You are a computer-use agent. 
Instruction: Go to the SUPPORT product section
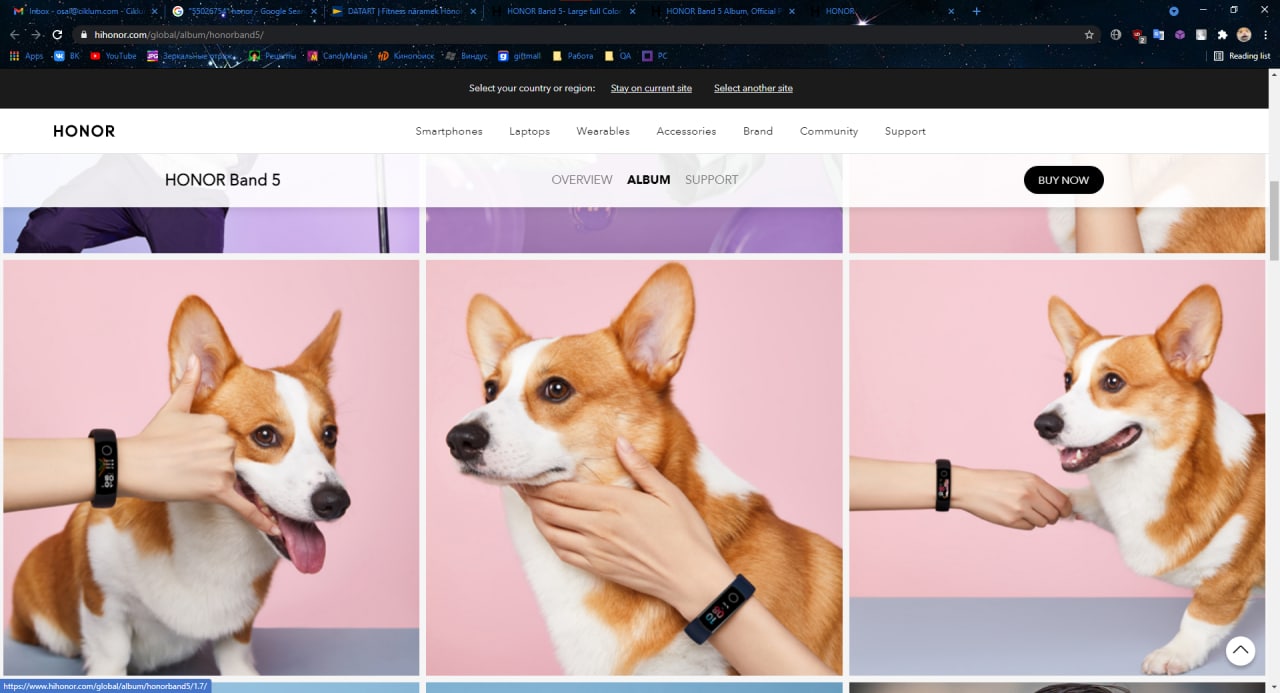click(x=711, y=180)
